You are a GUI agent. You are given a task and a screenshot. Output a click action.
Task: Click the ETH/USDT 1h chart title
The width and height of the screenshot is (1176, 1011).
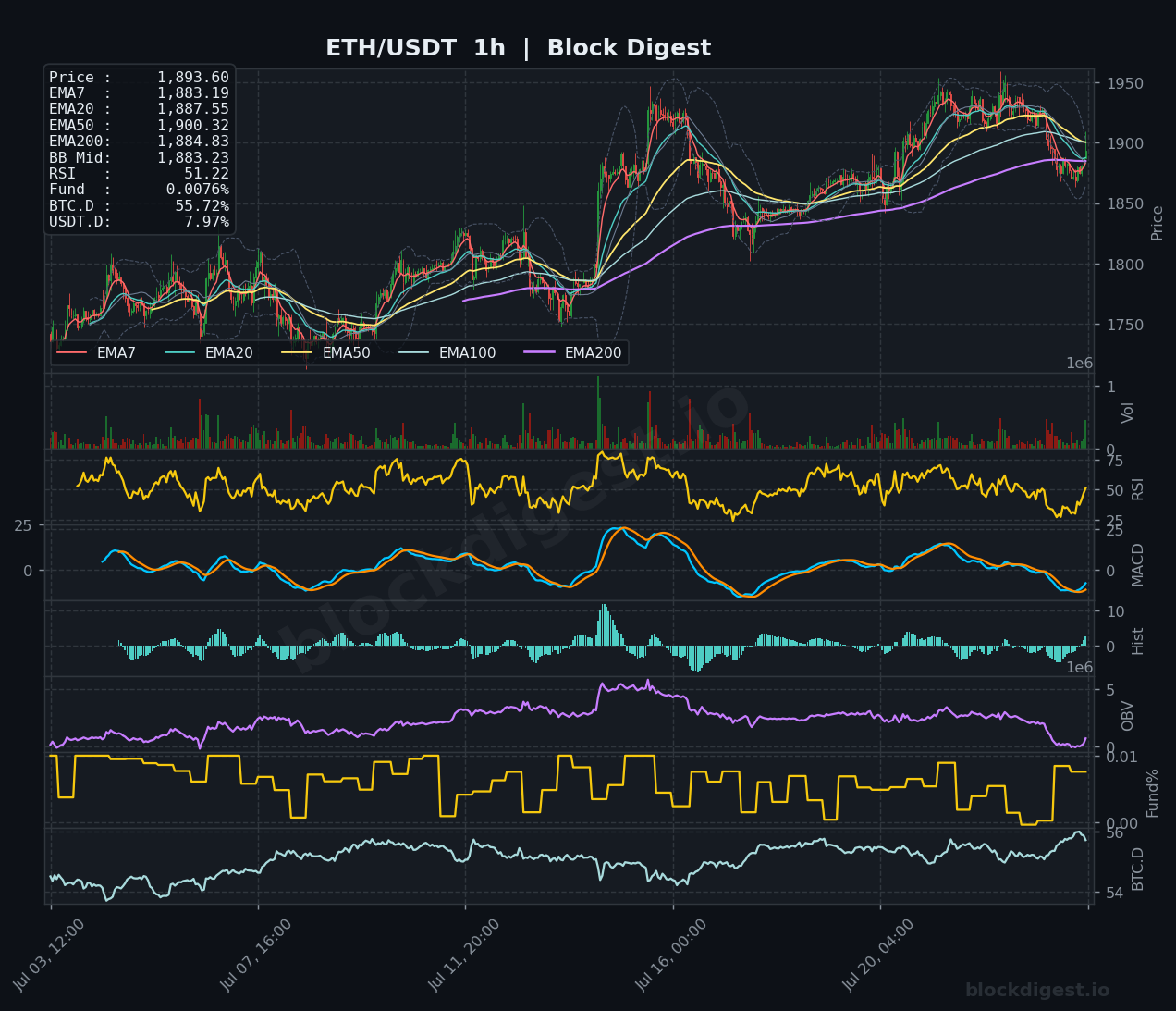click(x=518, y=48)
